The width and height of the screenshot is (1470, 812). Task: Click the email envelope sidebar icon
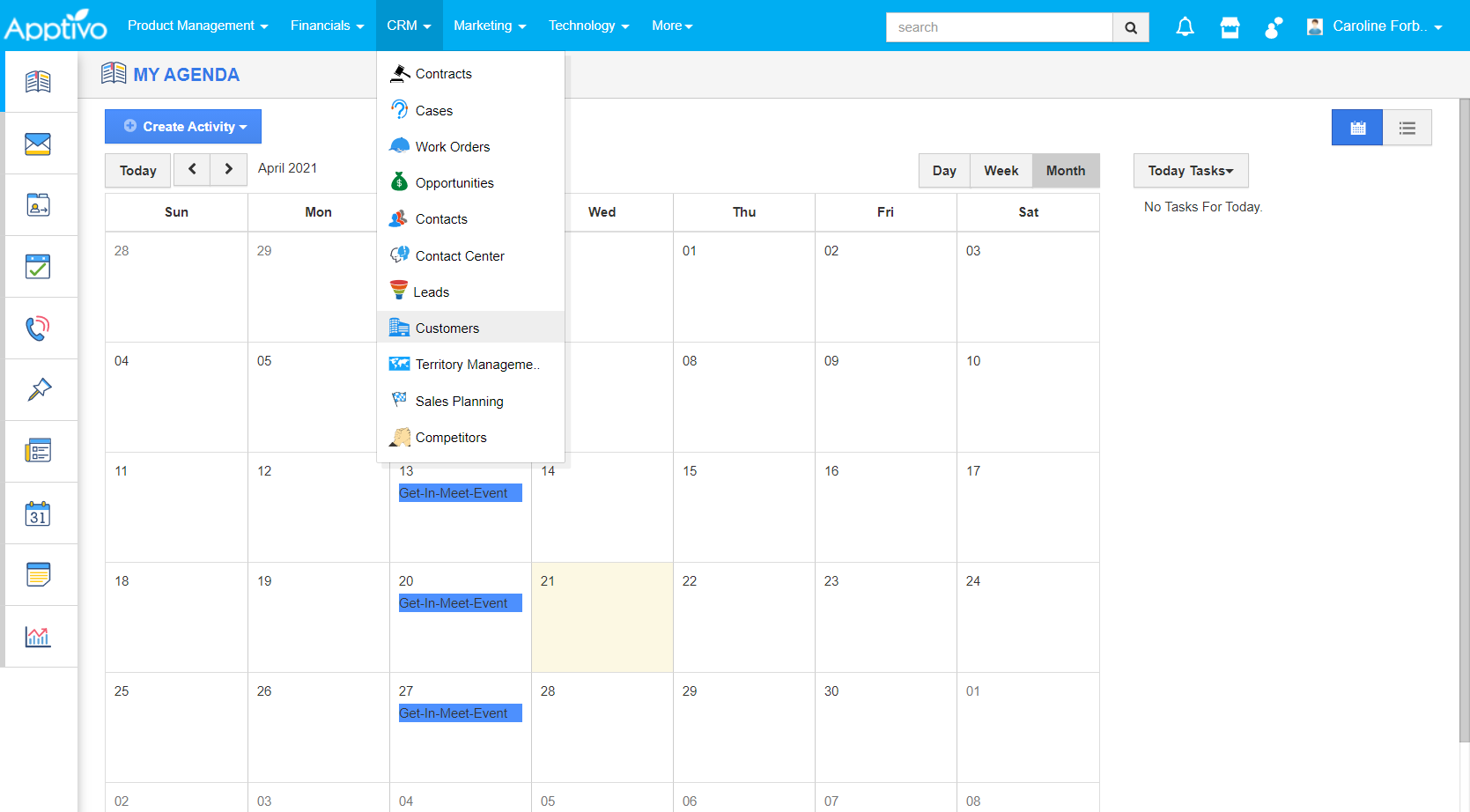pyautogui.click(x=38, y=144)
